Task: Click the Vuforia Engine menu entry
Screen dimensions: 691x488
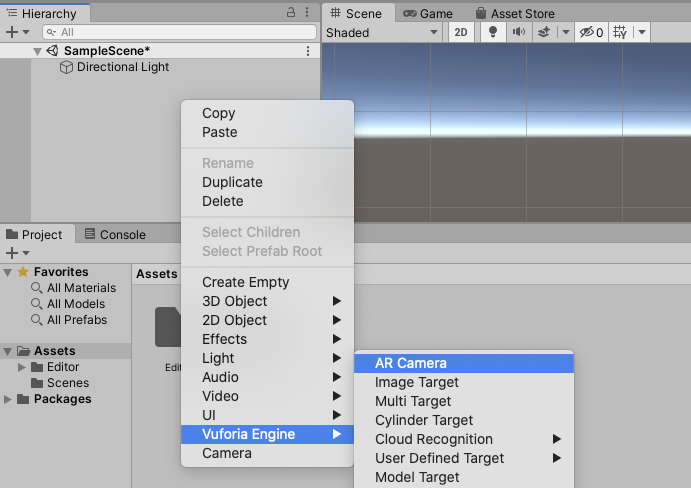Action: pos(267,434)
